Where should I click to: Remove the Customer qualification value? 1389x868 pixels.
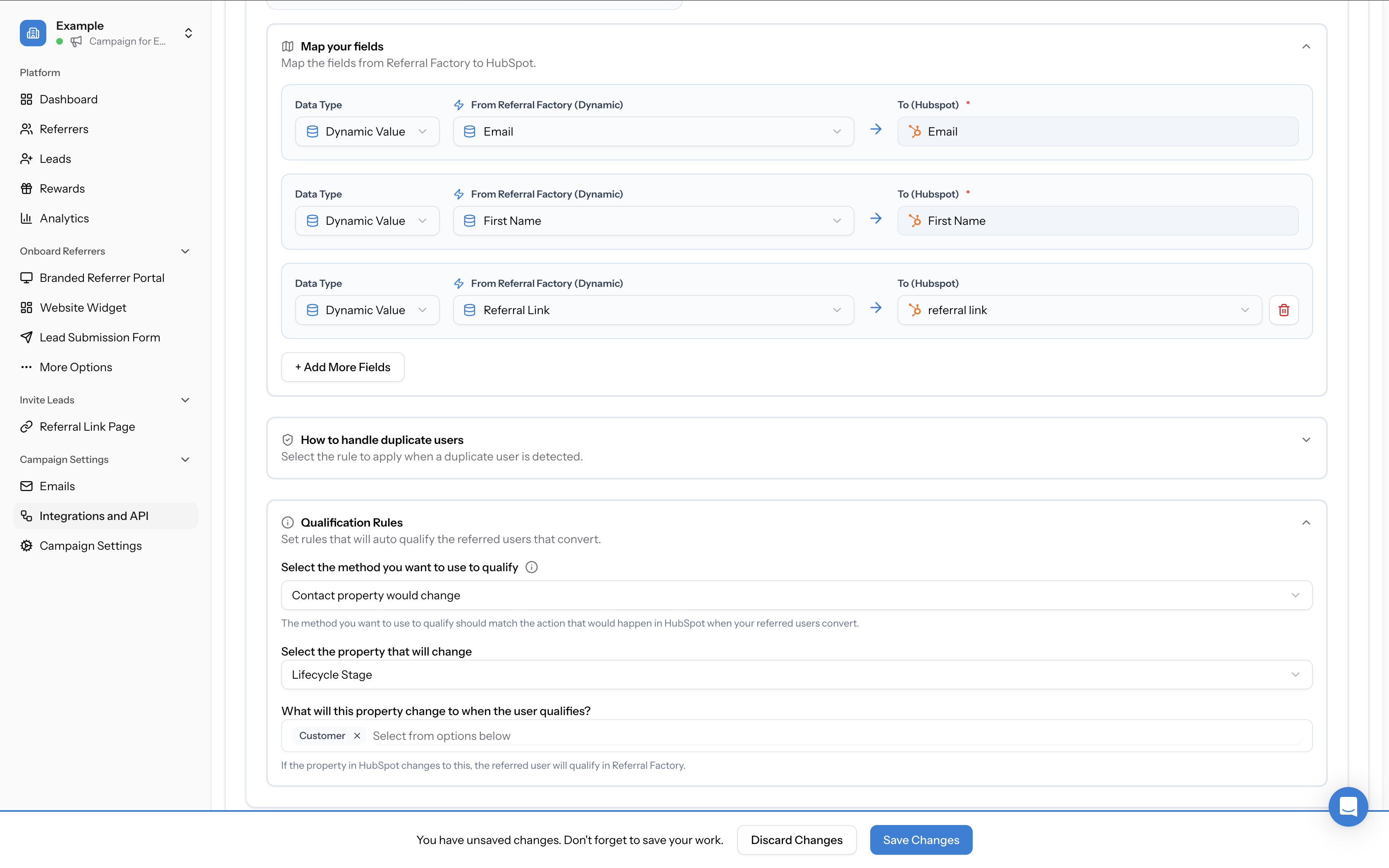click(356, 735)
